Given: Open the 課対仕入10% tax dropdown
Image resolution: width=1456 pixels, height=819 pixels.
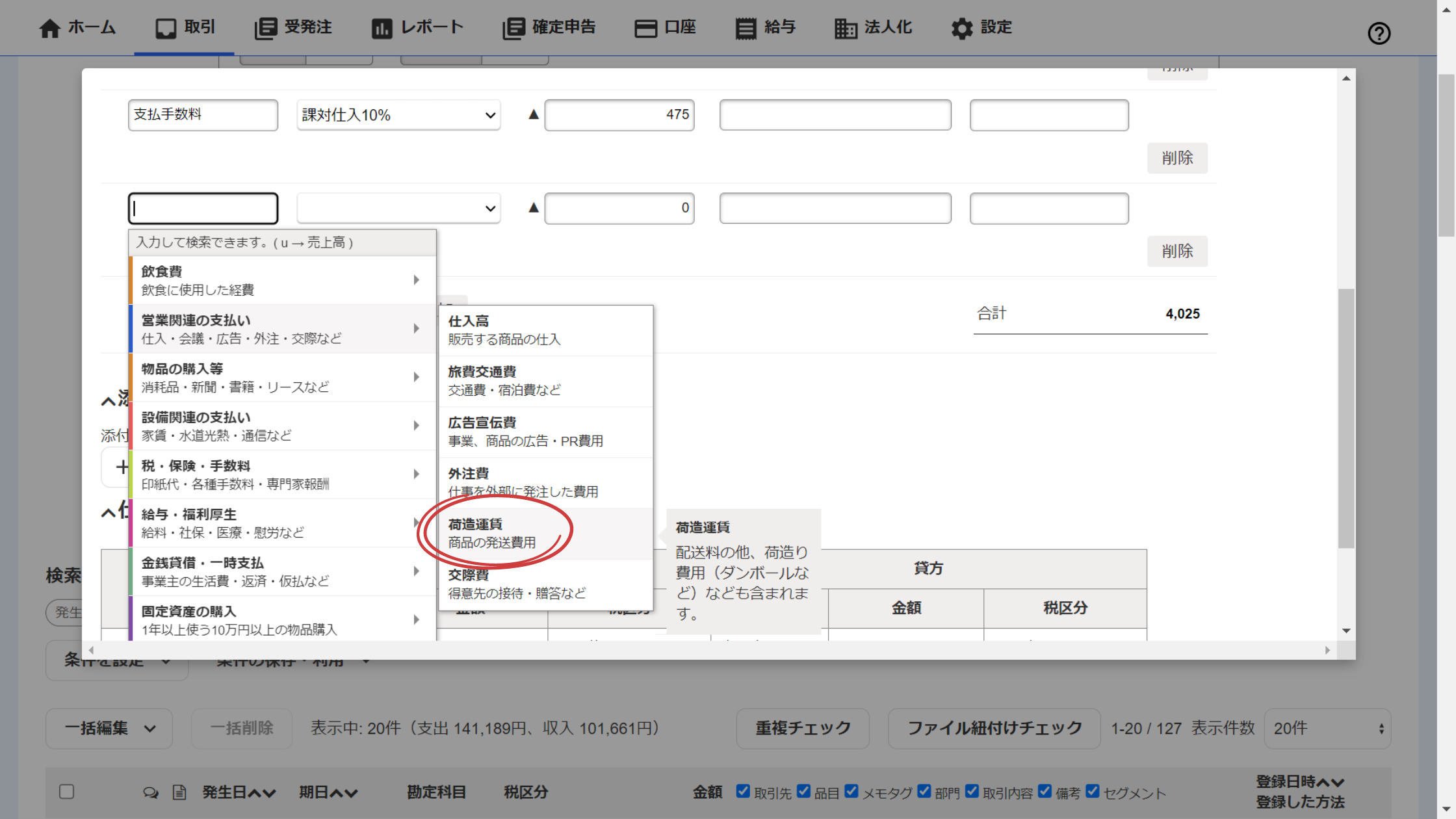Looking at the screenshot, I should coord(398,115).
